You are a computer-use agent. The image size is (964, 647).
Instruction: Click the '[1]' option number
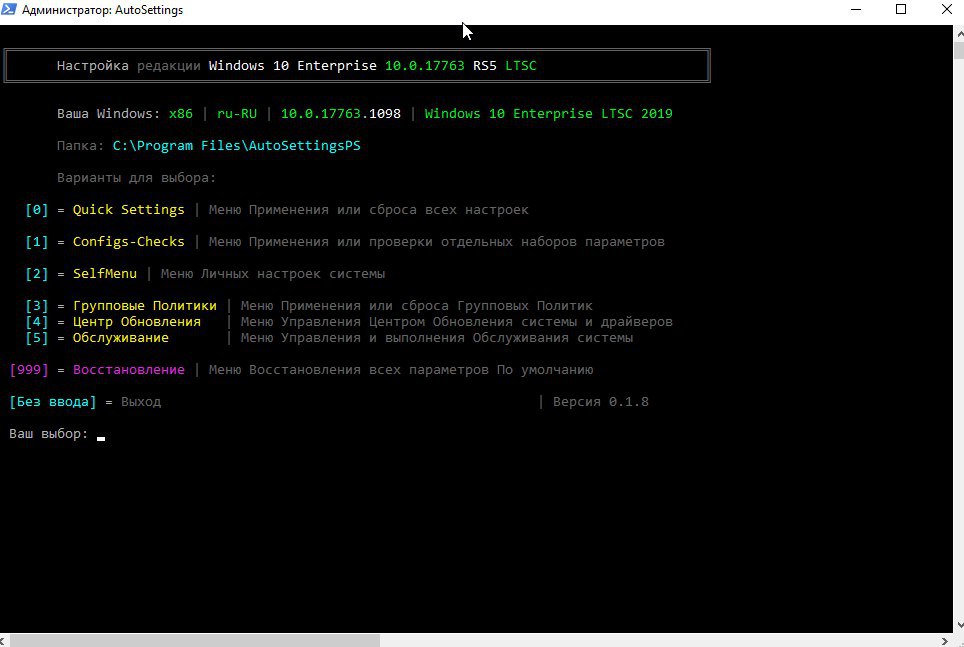pyautogui.click(x=37, y=242)
